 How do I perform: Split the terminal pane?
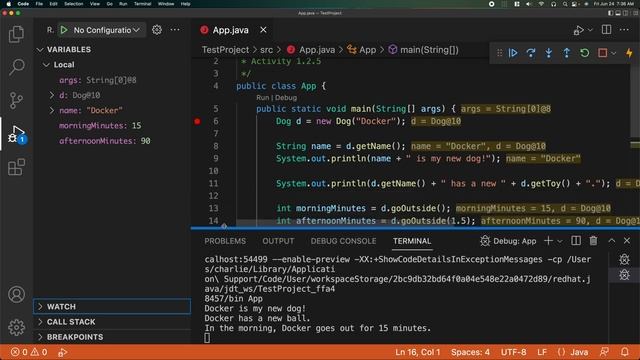[576, 241]
